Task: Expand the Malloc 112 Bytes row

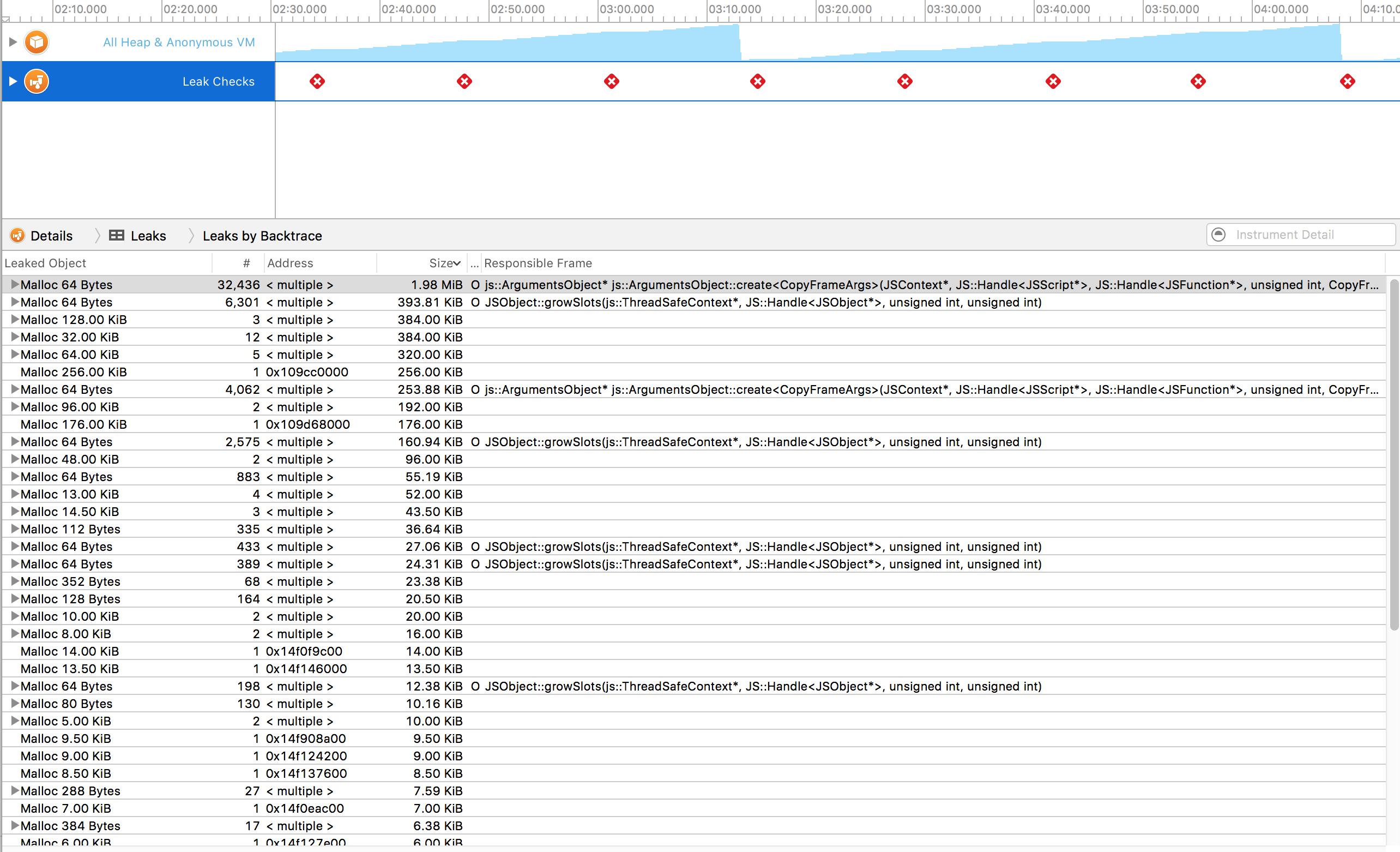Action: (15, 529)
